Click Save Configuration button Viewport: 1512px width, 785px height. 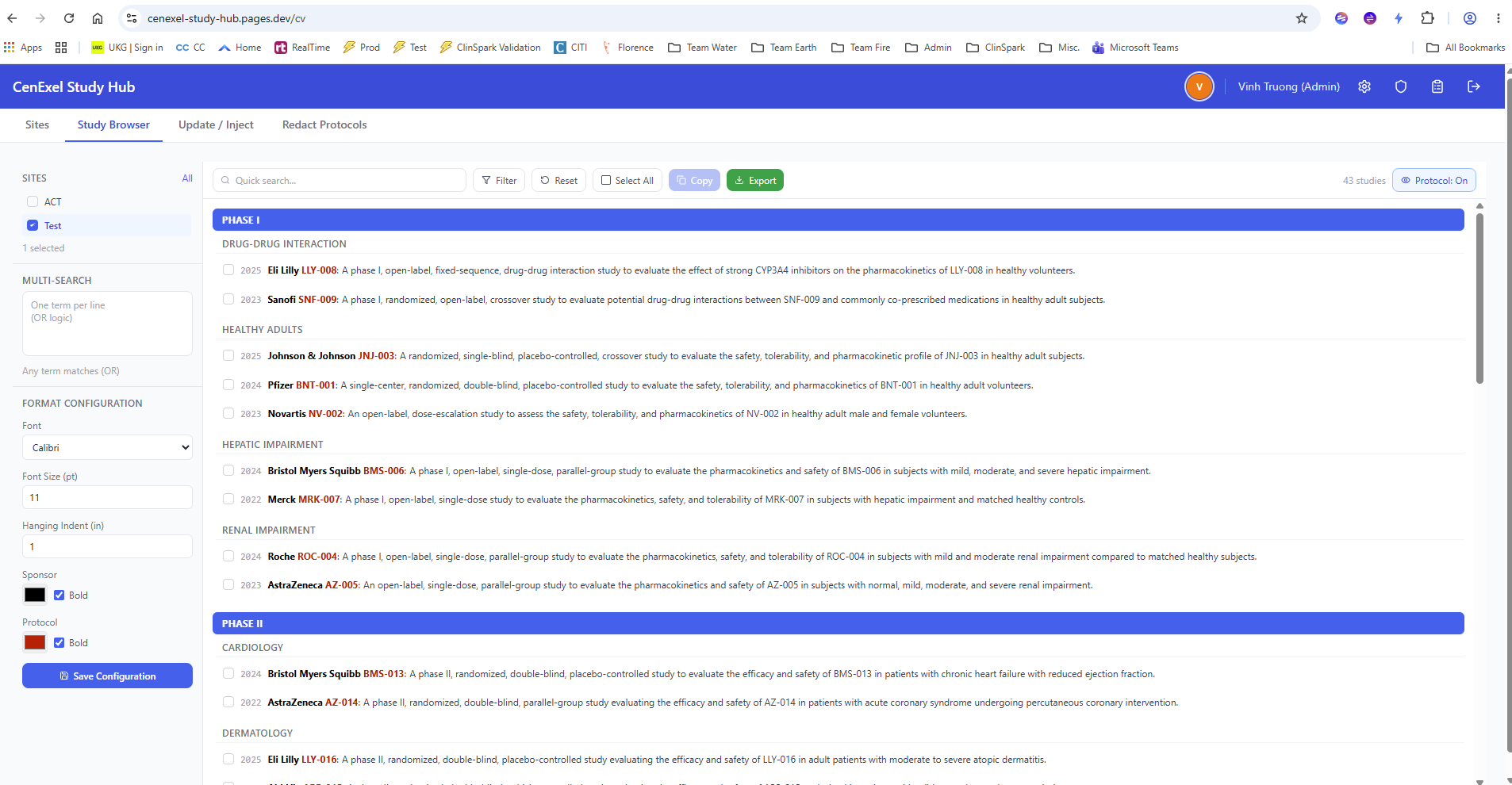[107, 676]
